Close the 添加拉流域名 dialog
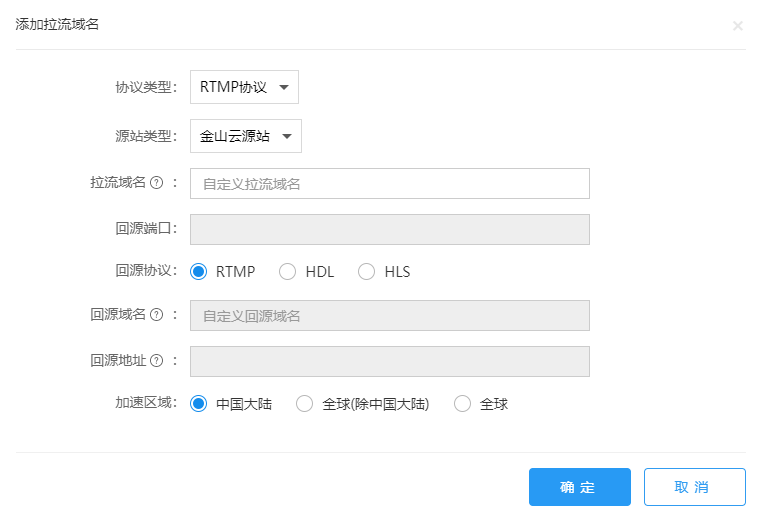This screenshot has height=515, width=759. (737, 26)
